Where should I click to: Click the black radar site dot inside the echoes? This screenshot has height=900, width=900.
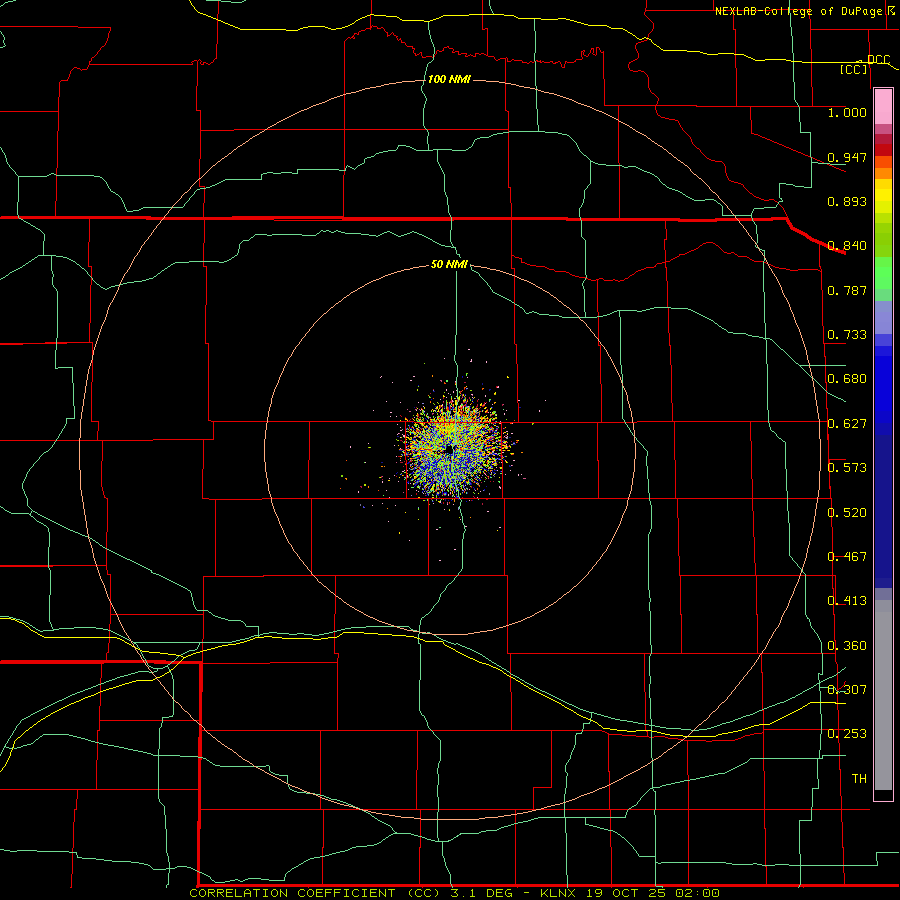[449, 450]
